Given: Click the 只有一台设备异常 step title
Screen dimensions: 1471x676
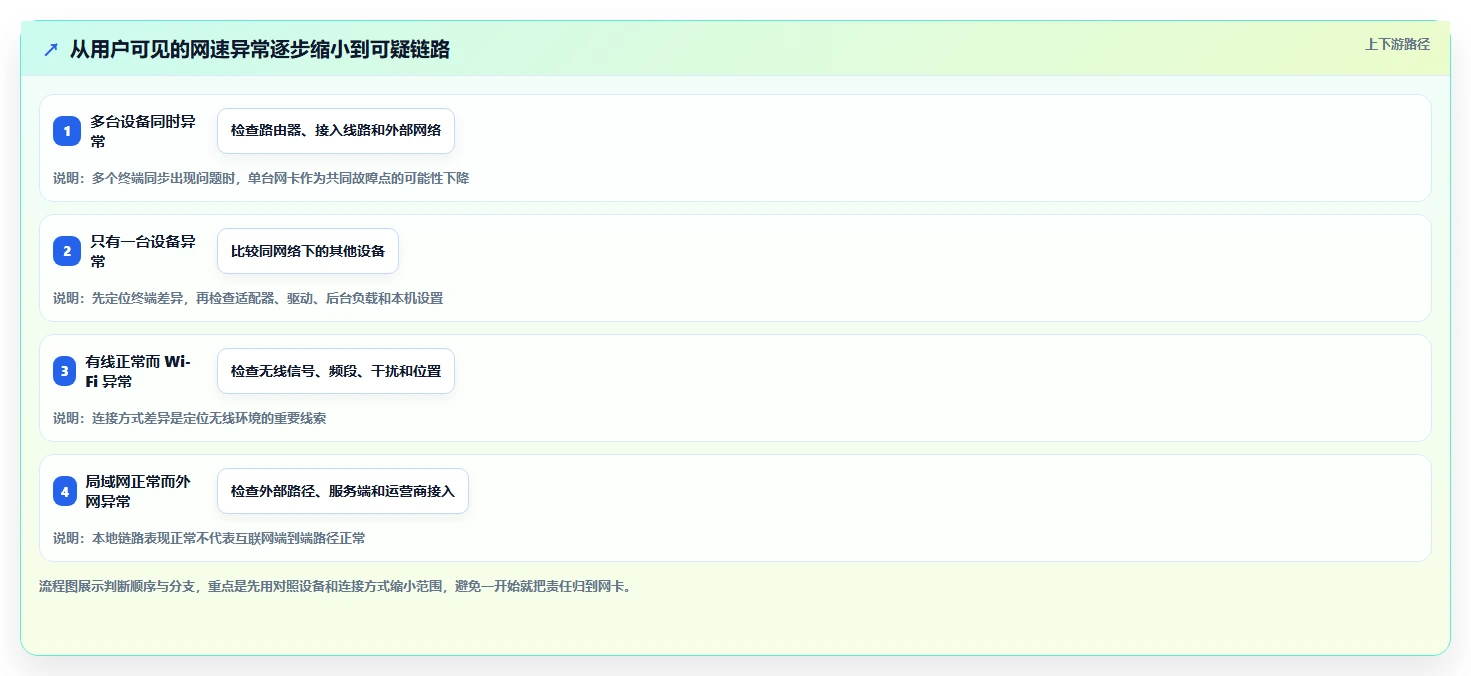Looking at the screenshot, I should (143, 251).
